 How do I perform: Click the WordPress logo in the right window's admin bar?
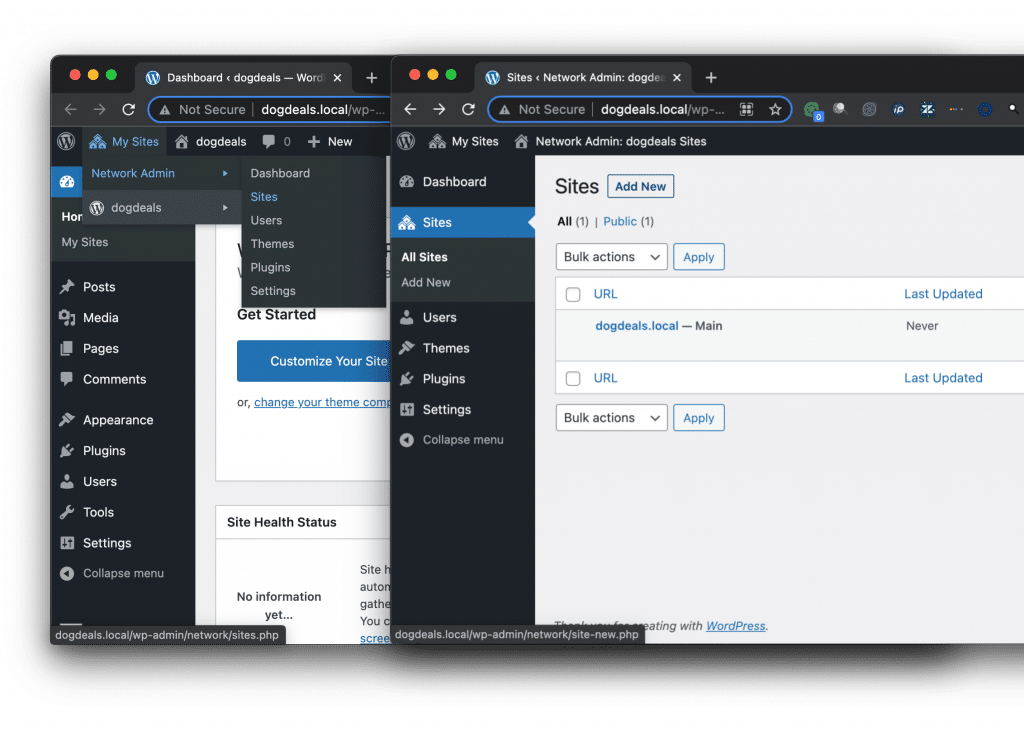pyautogui.click(x=406, y=141)
